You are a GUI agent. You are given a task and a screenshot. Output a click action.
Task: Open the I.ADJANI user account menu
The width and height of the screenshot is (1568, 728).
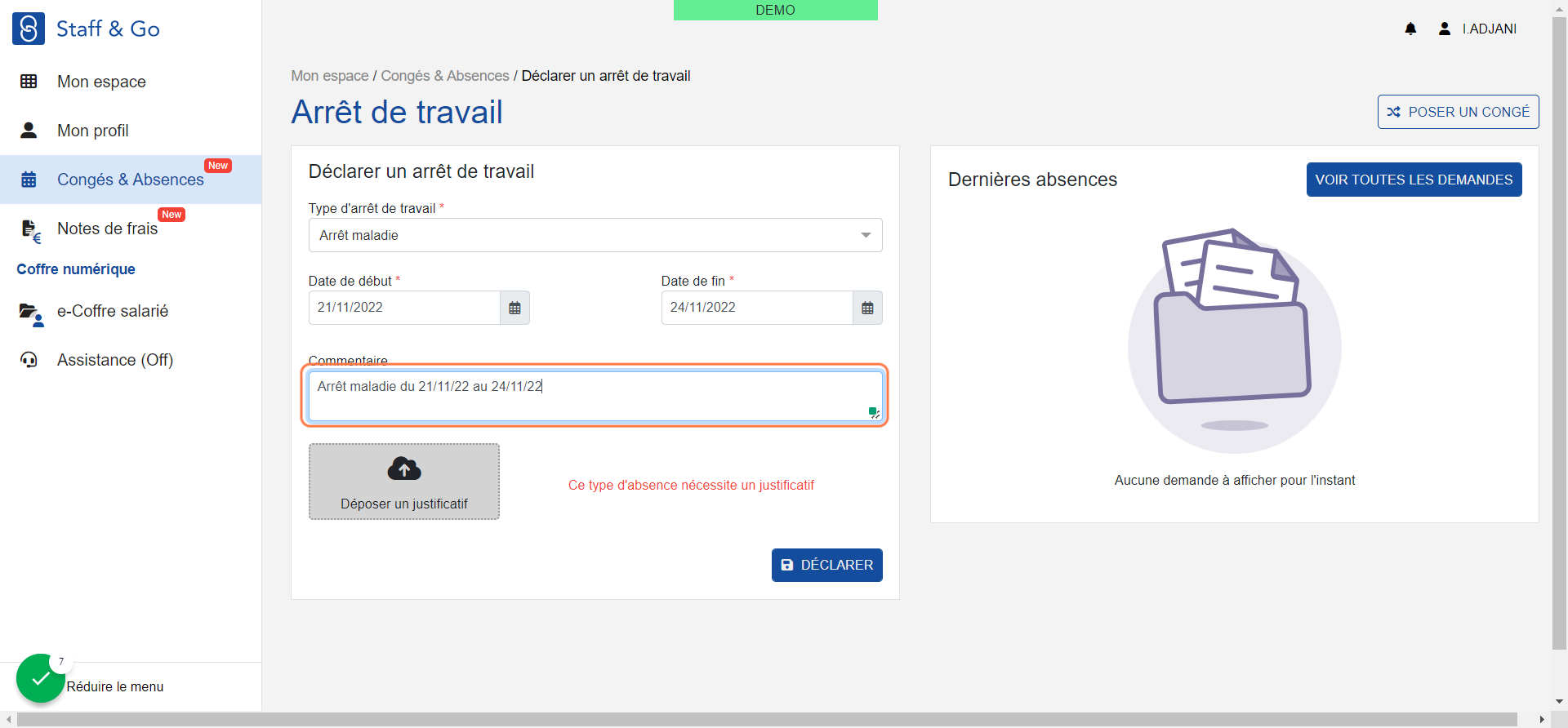coord(1477,29)
